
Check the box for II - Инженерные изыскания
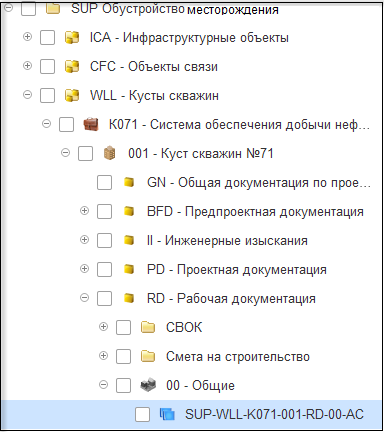pyautogui.click(x=104, y=240)
